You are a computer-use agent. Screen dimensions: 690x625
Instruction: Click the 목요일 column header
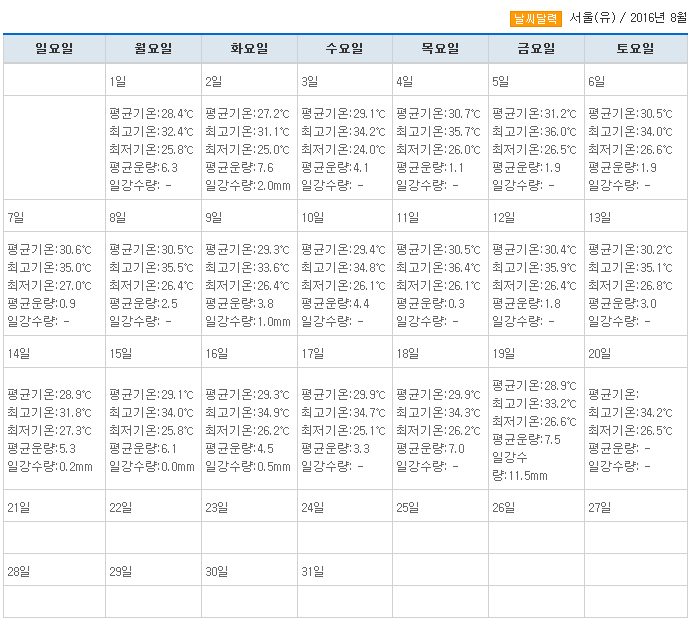pyautogui.click(x=440, y=49)
